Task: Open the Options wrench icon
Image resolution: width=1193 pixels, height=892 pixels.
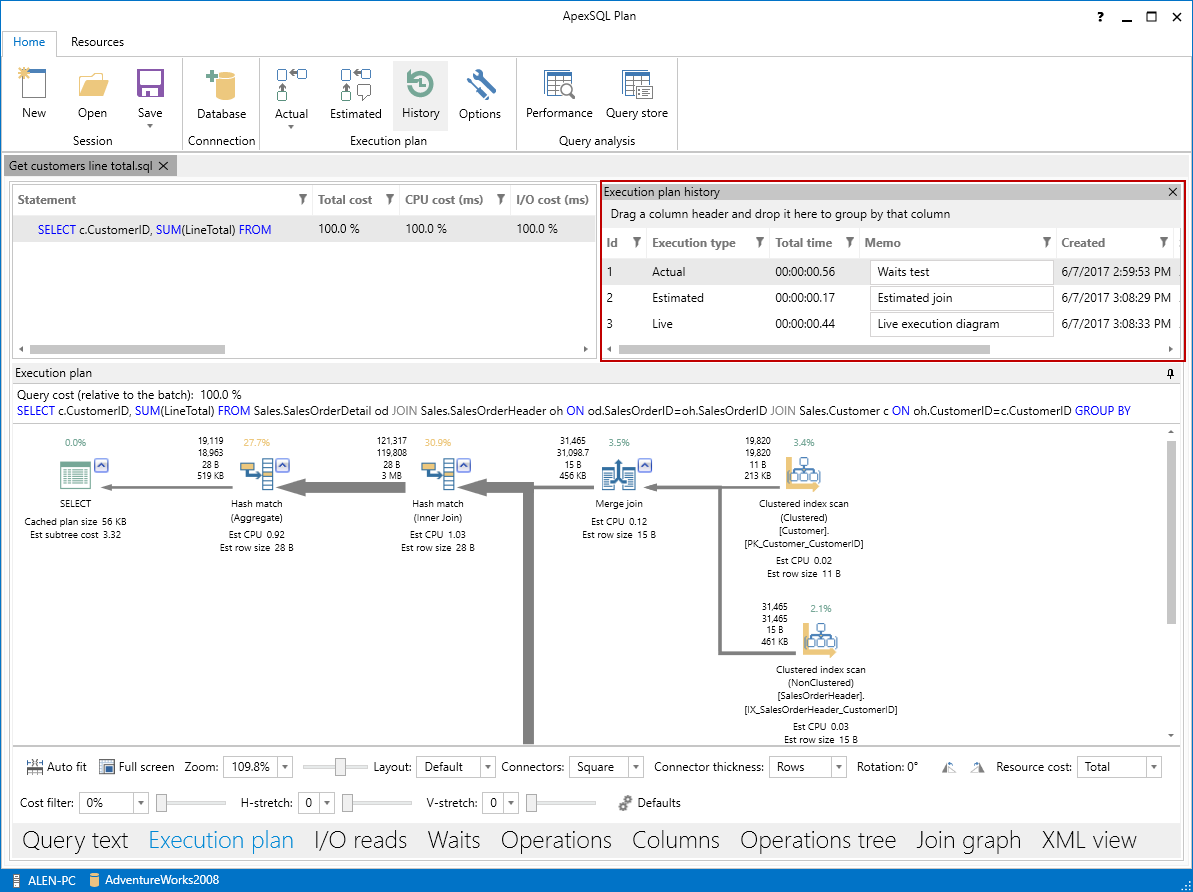Action: click(480, 84)
